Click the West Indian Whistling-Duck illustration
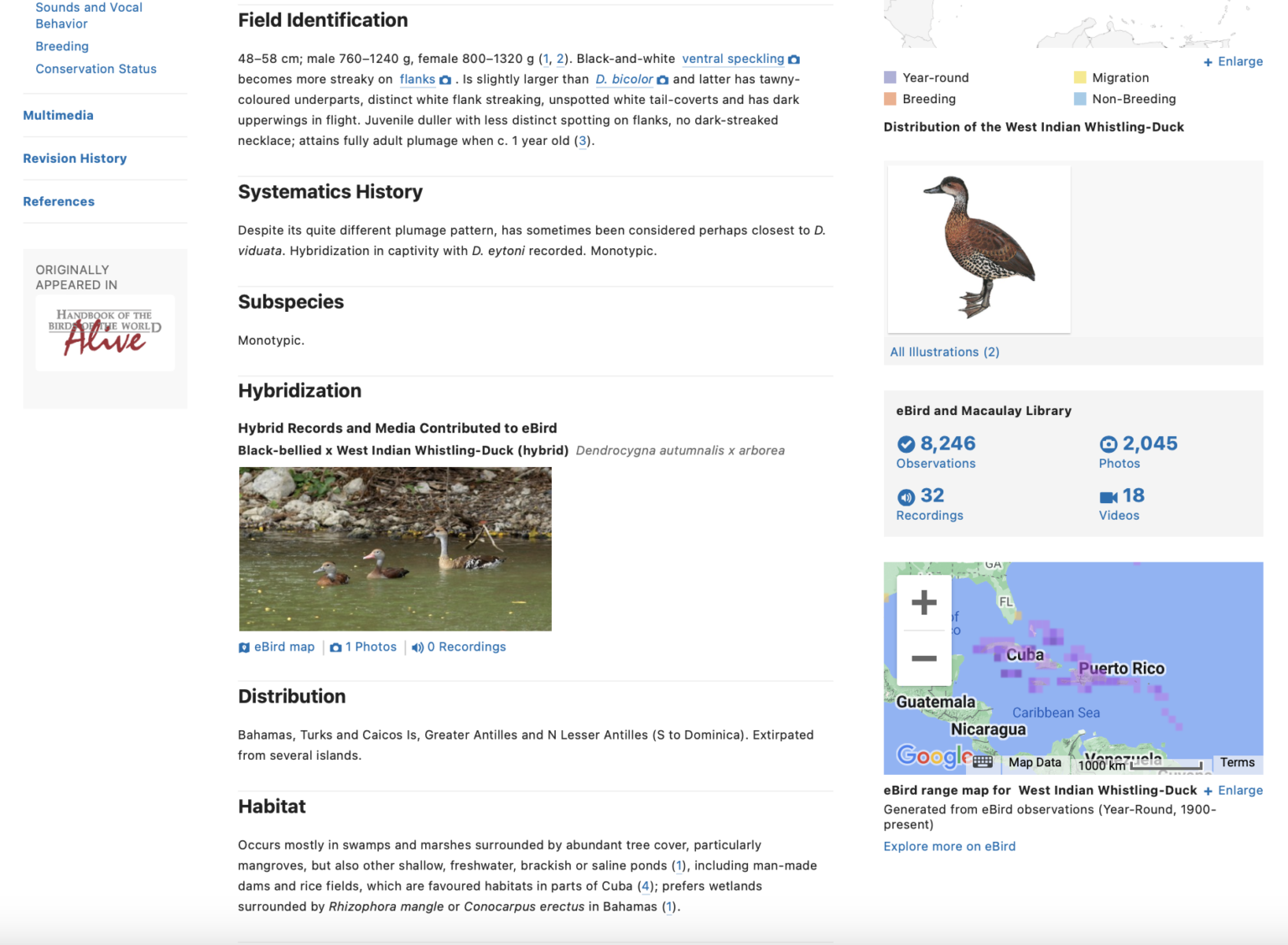1288x945 pixels. click(x=979, y=249)
